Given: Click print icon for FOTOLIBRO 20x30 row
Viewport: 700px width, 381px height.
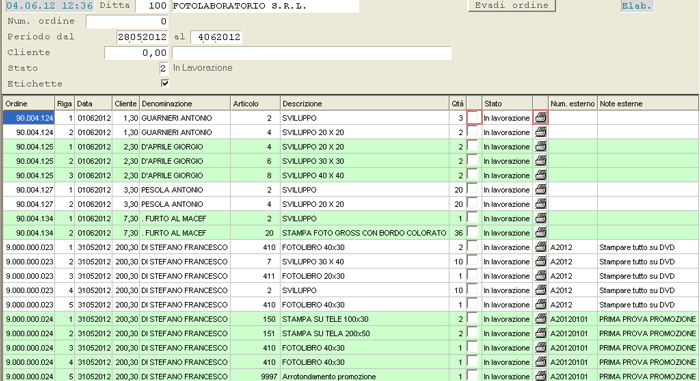Looking at the screenshot, I should tap(541, 275).
